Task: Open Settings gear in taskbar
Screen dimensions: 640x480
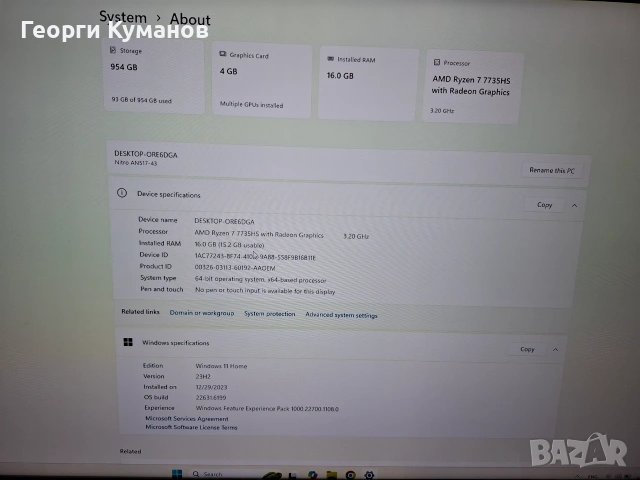Action: click(369, 475)
